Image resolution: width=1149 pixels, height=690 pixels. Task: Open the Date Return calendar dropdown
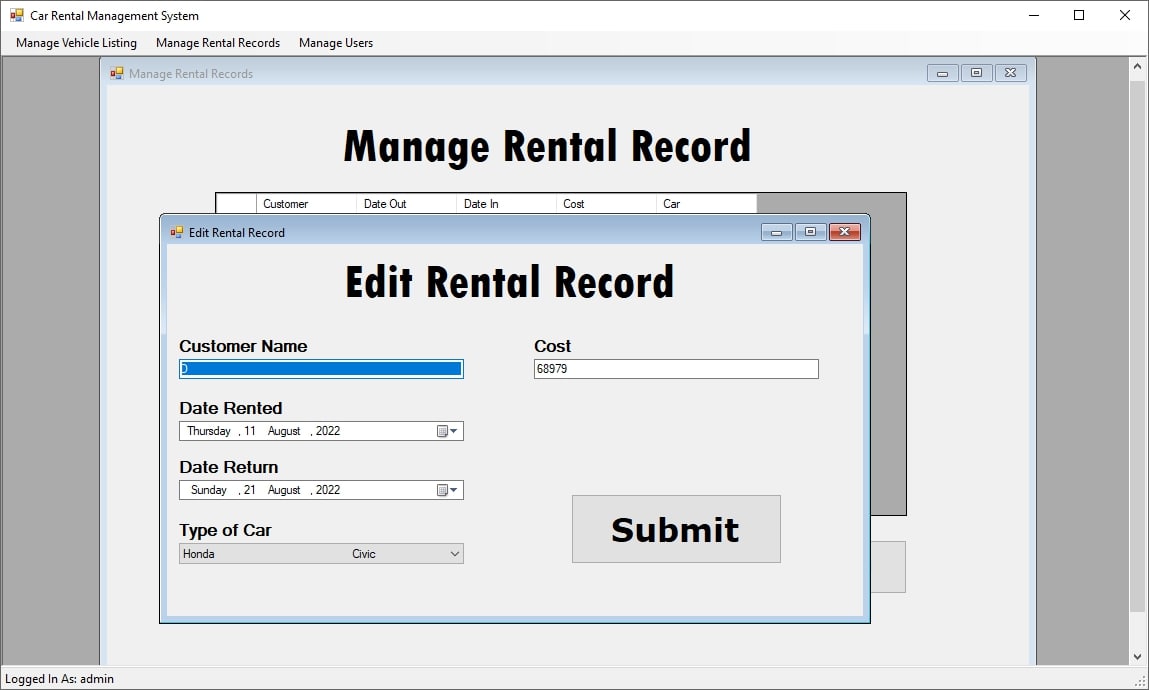[x=447, y=490]
